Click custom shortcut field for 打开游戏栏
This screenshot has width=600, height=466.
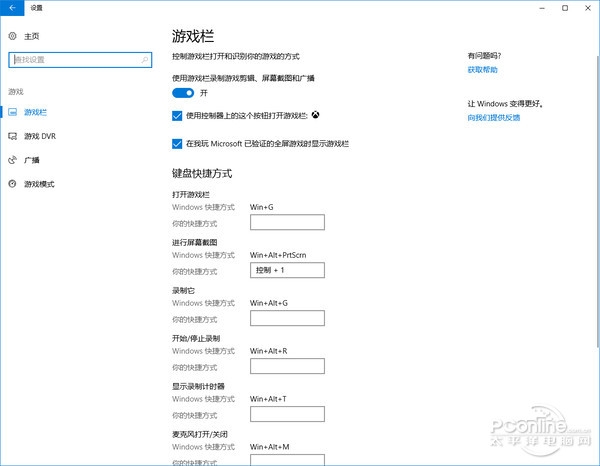287,222
